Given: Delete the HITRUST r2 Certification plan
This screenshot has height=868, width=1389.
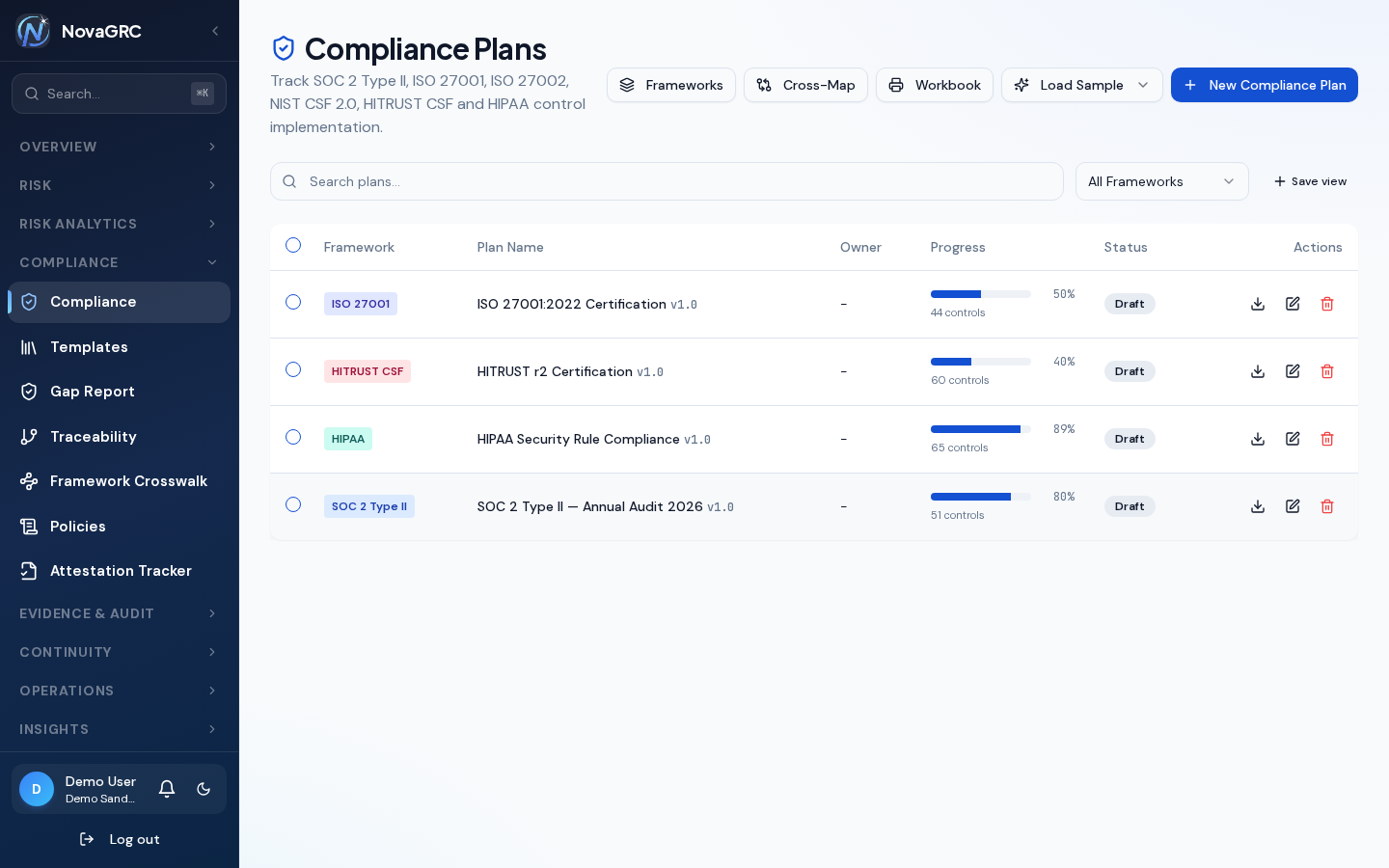Looking at the screenshot, I should click(1327, 371).
